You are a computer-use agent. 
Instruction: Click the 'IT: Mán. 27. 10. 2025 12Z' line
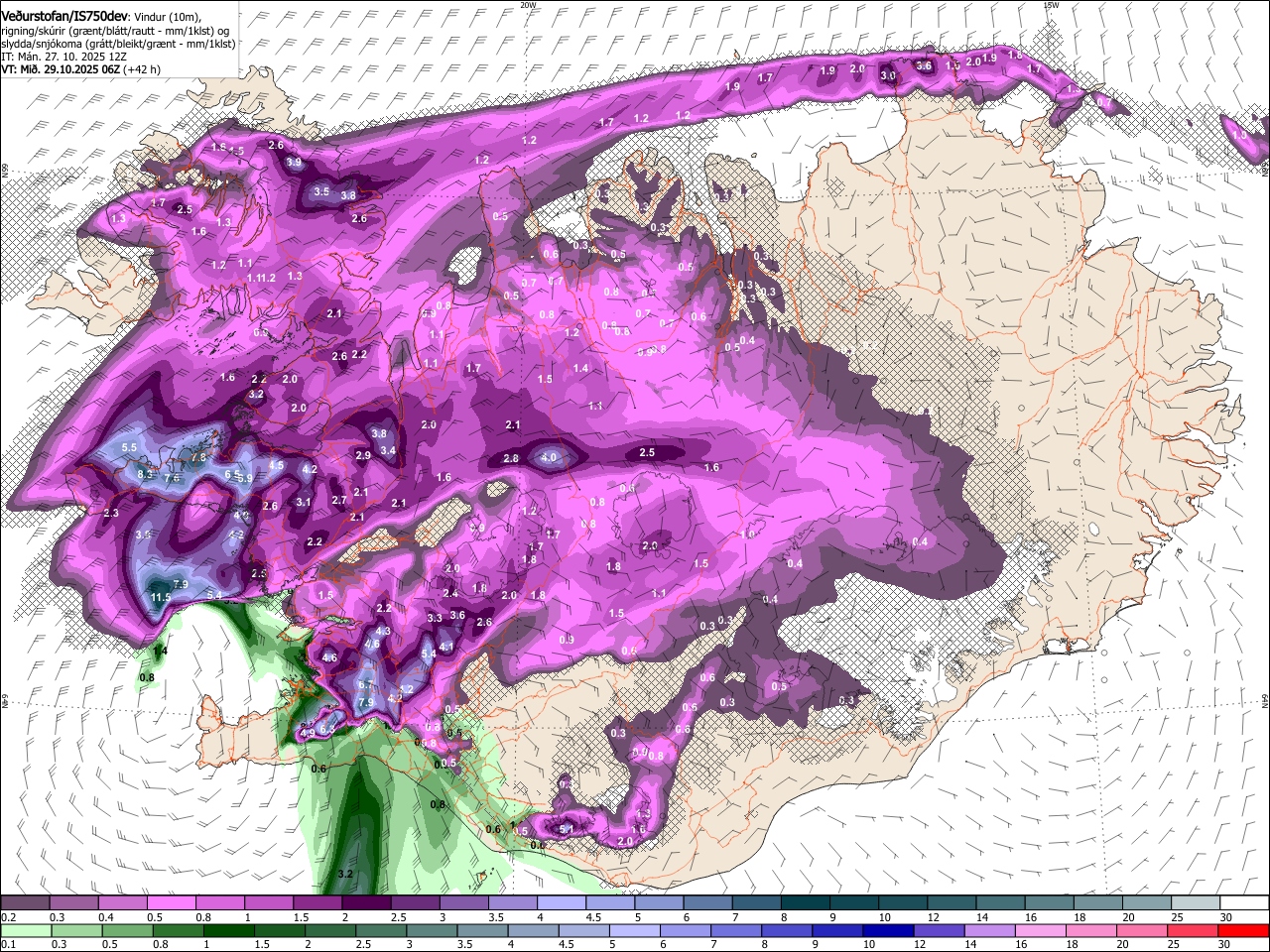click(63, 57)
